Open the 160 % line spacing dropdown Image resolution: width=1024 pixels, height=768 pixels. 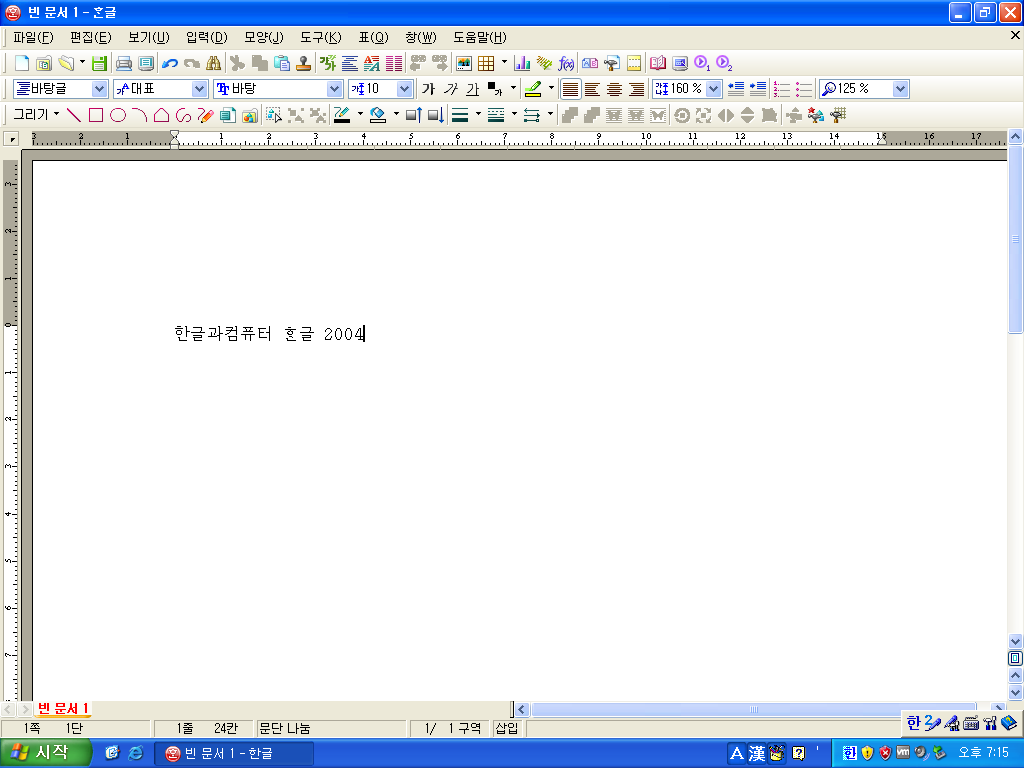pyautogui.click(x=714, y=89)
